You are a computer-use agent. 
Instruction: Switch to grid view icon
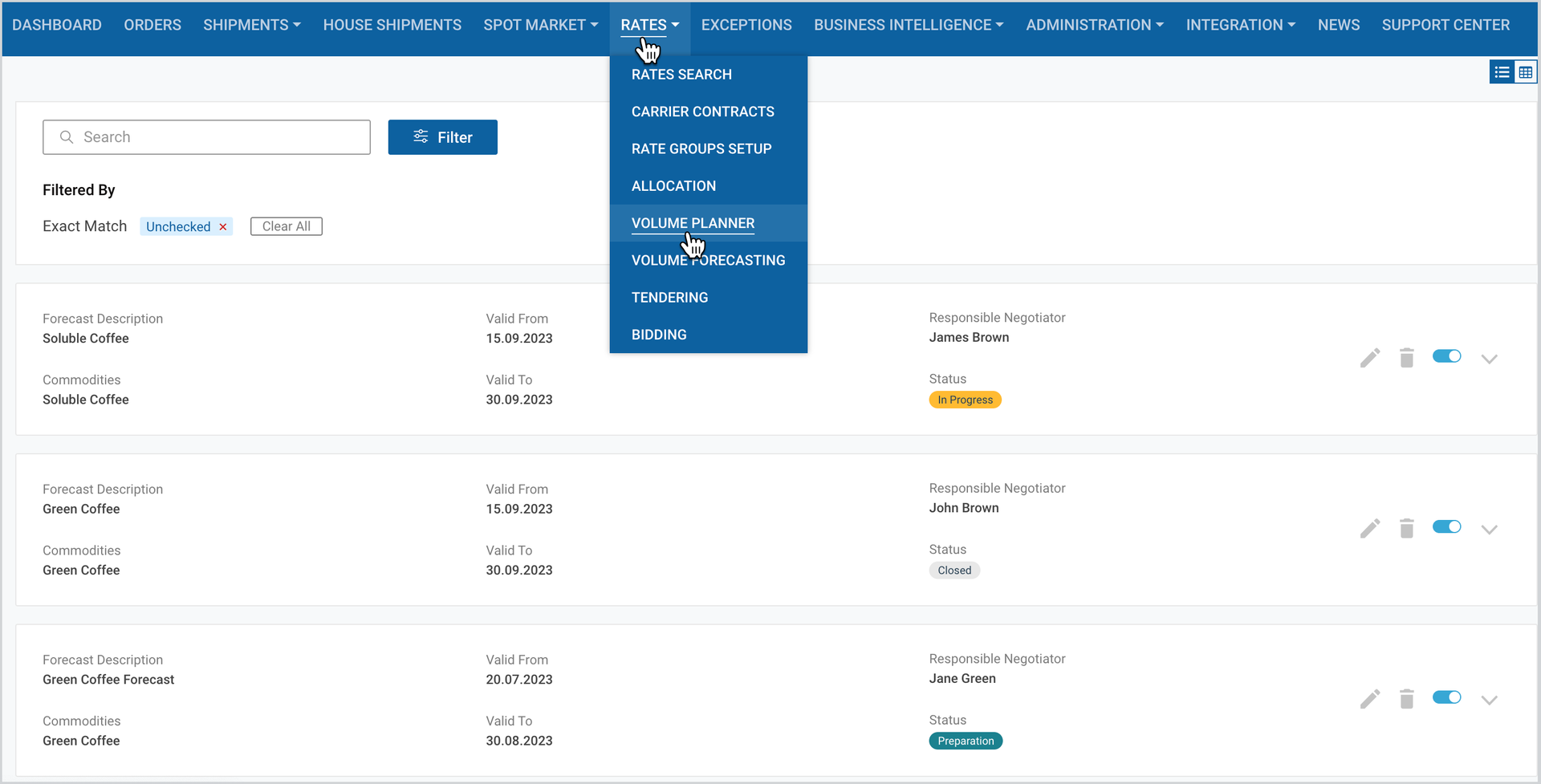point(1526,72)
